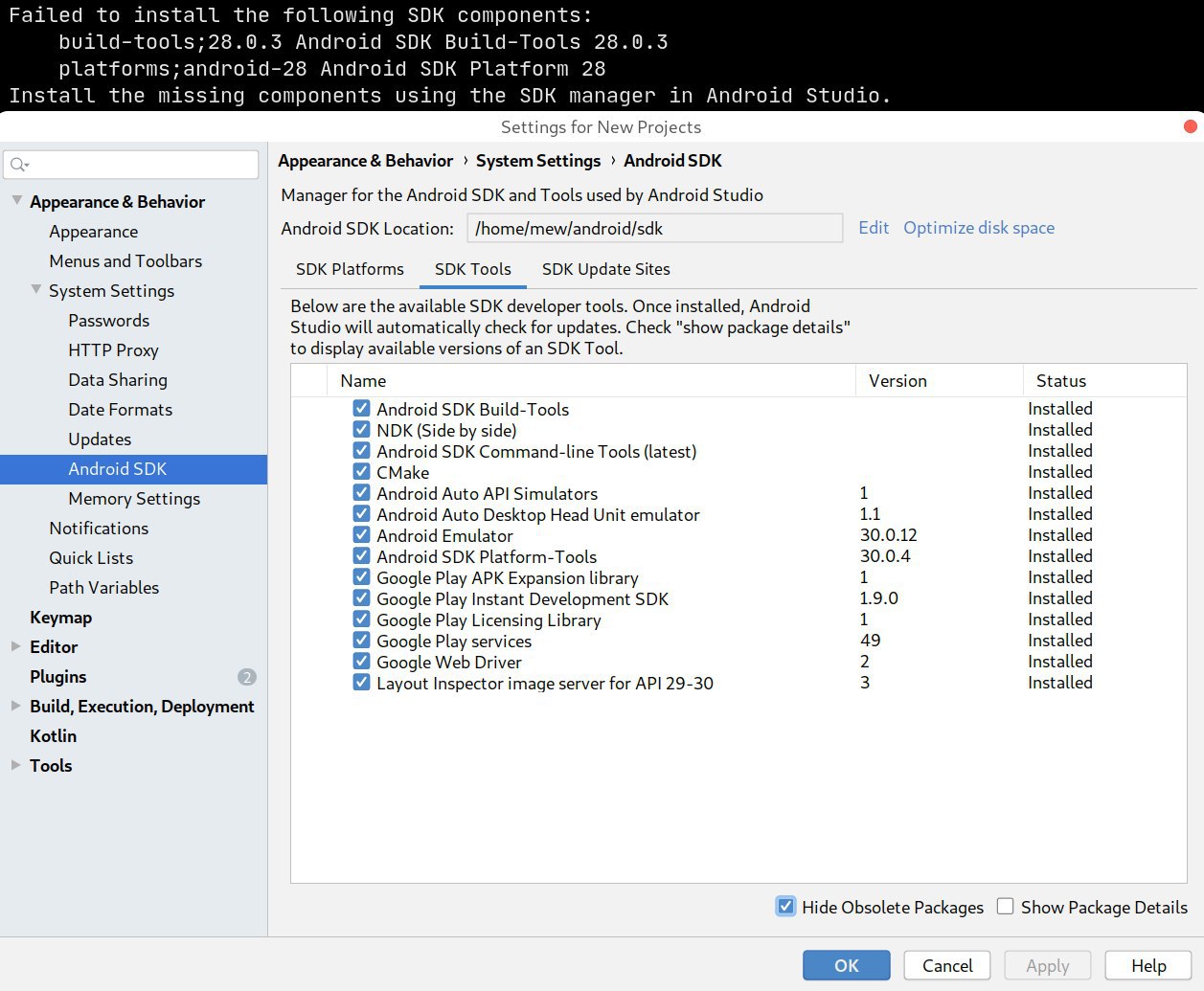
Task: Uncheck the CMake checkbox
Action: pyautogui.click(x=361, y=472)
